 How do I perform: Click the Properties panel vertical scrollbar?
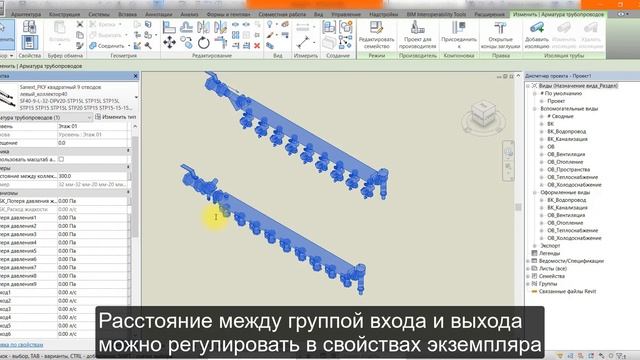point(135,187)
